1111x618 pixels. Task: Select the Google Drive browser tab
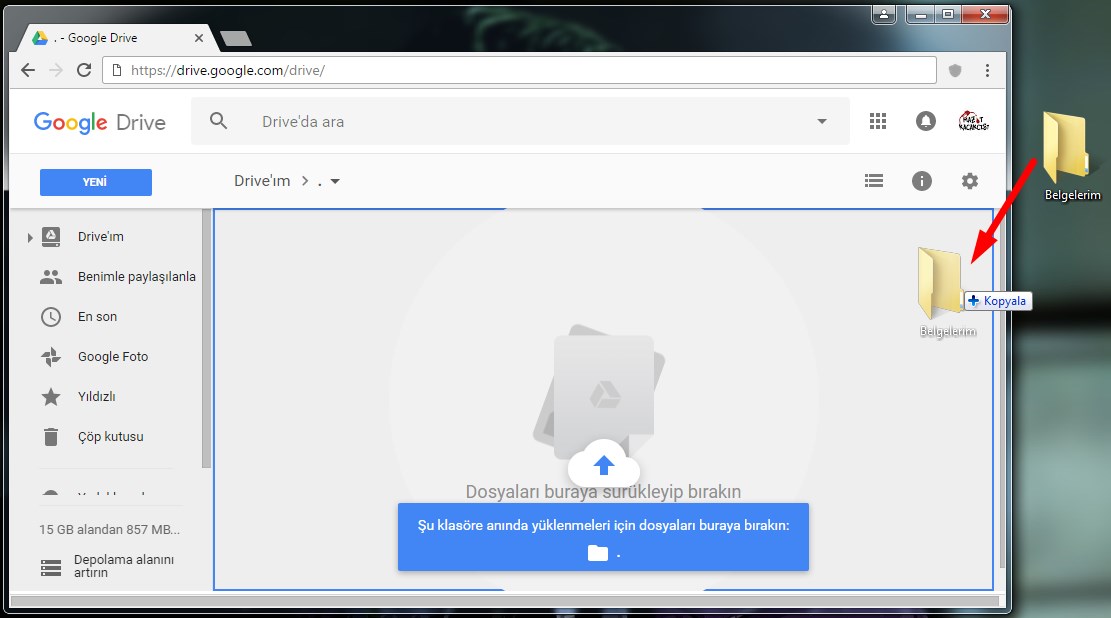(115, 38)
